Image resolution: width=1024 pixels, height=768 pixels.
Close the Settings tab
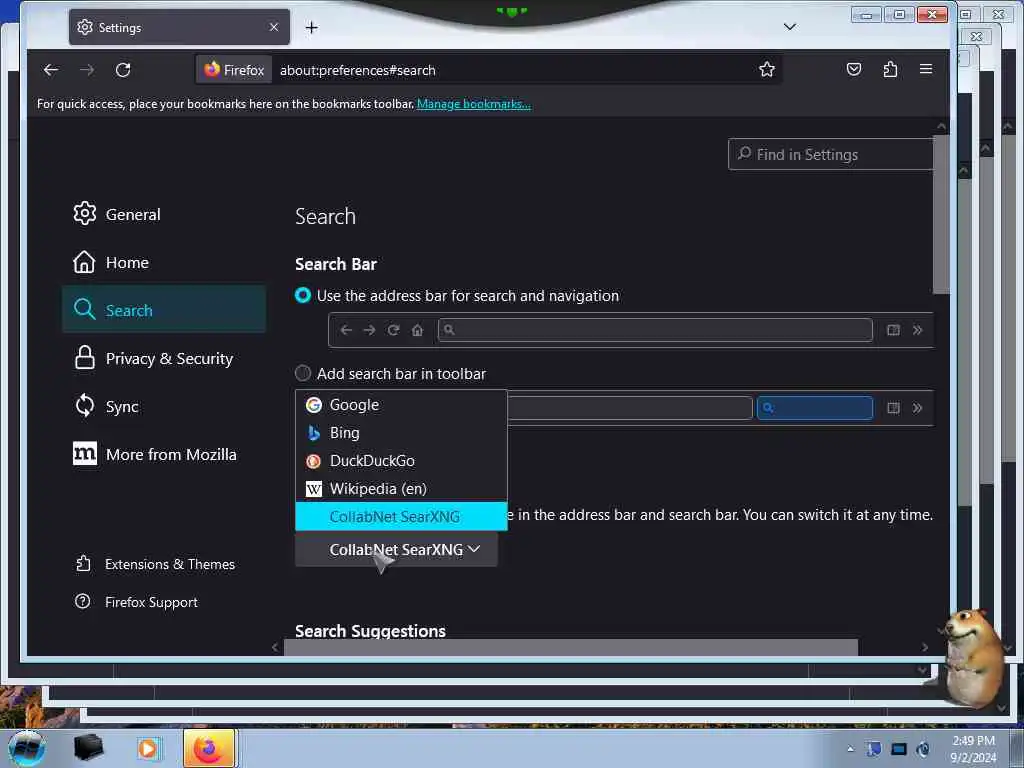(274, 27)
